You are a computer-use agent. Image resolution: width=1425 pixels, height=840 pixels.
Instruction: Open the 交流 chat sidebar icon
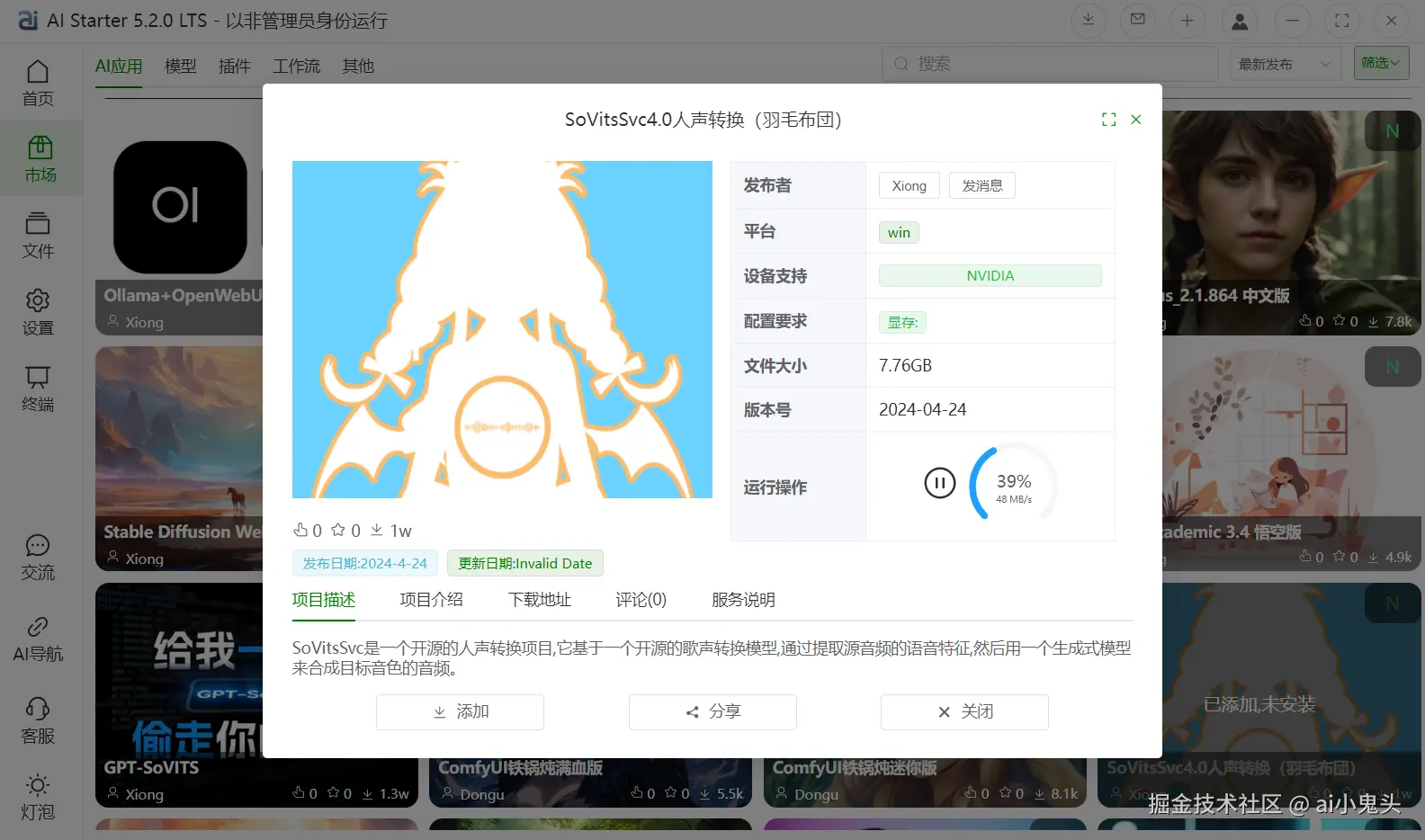[38, 558]
